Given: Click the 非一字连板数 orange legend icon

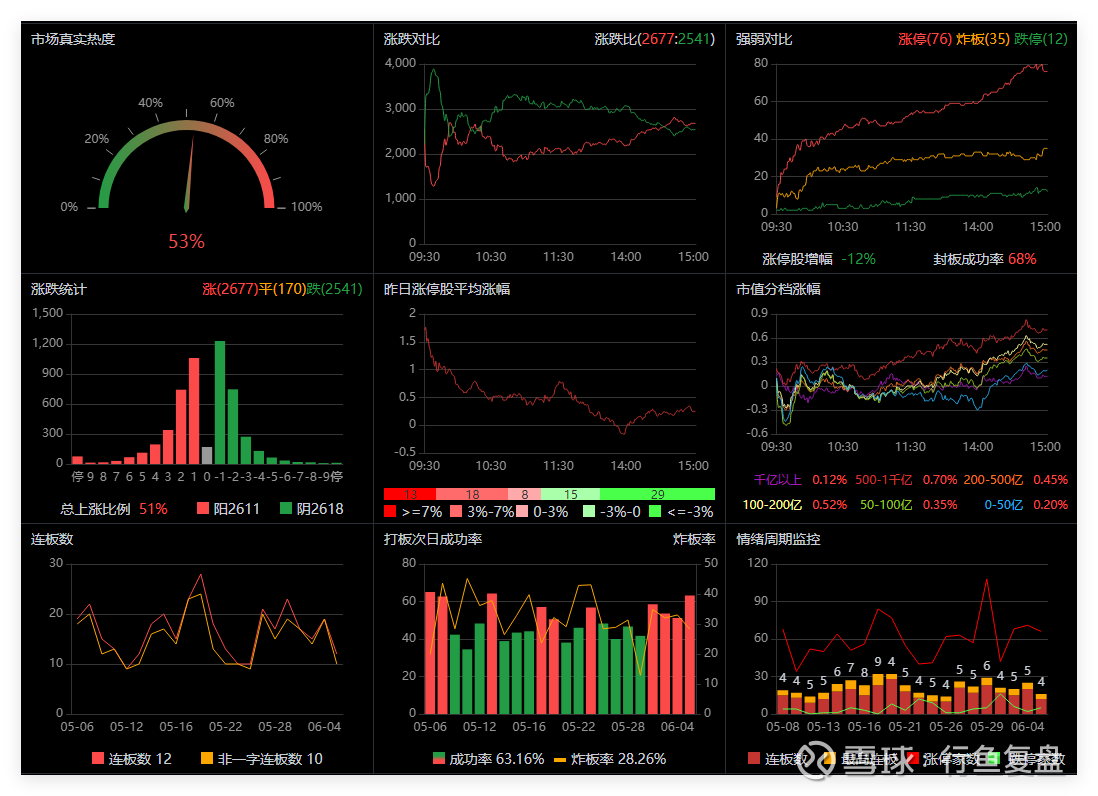Looking at the screenshot, I should [x=207, y=759].
